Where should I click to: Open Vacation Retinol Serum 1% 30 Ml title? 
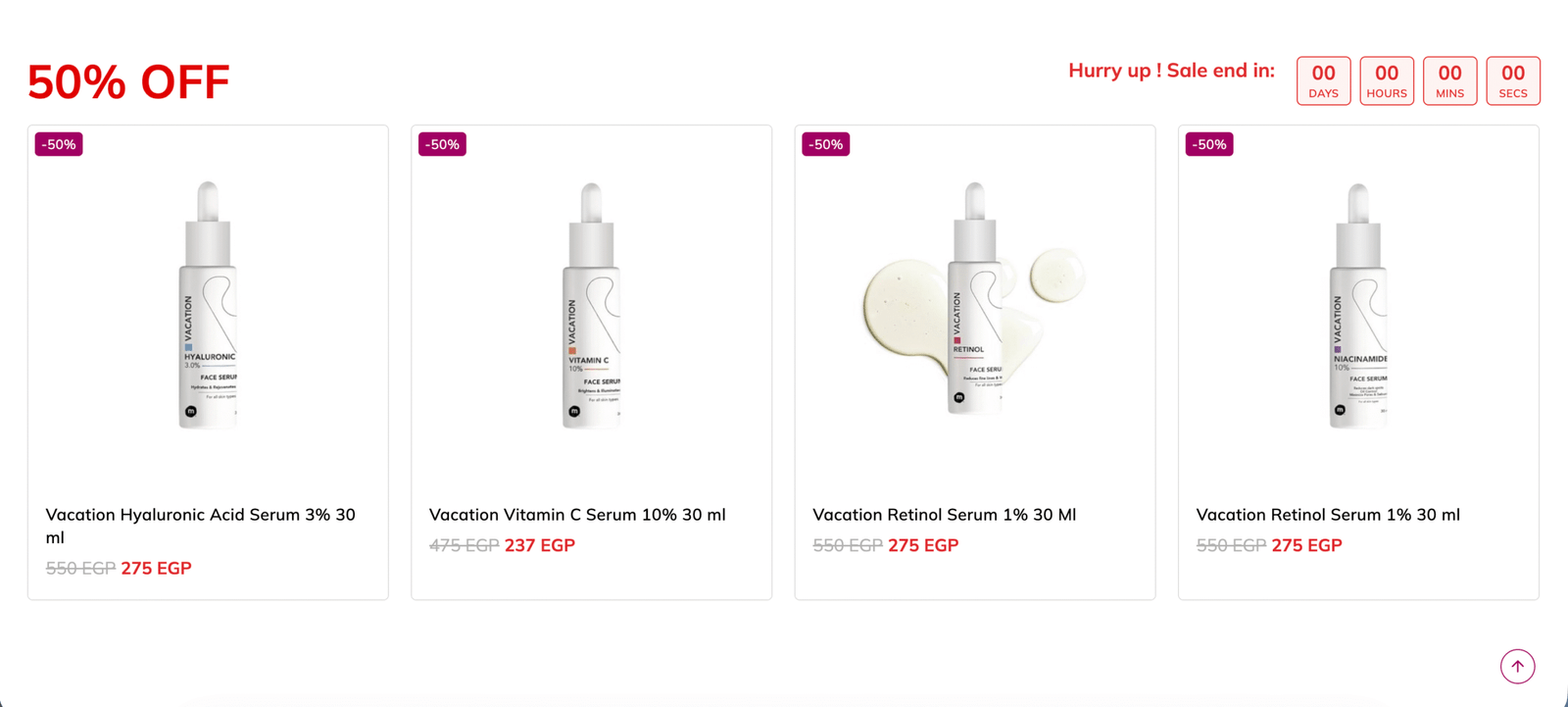pyautogui.click(x=944, y=515)
